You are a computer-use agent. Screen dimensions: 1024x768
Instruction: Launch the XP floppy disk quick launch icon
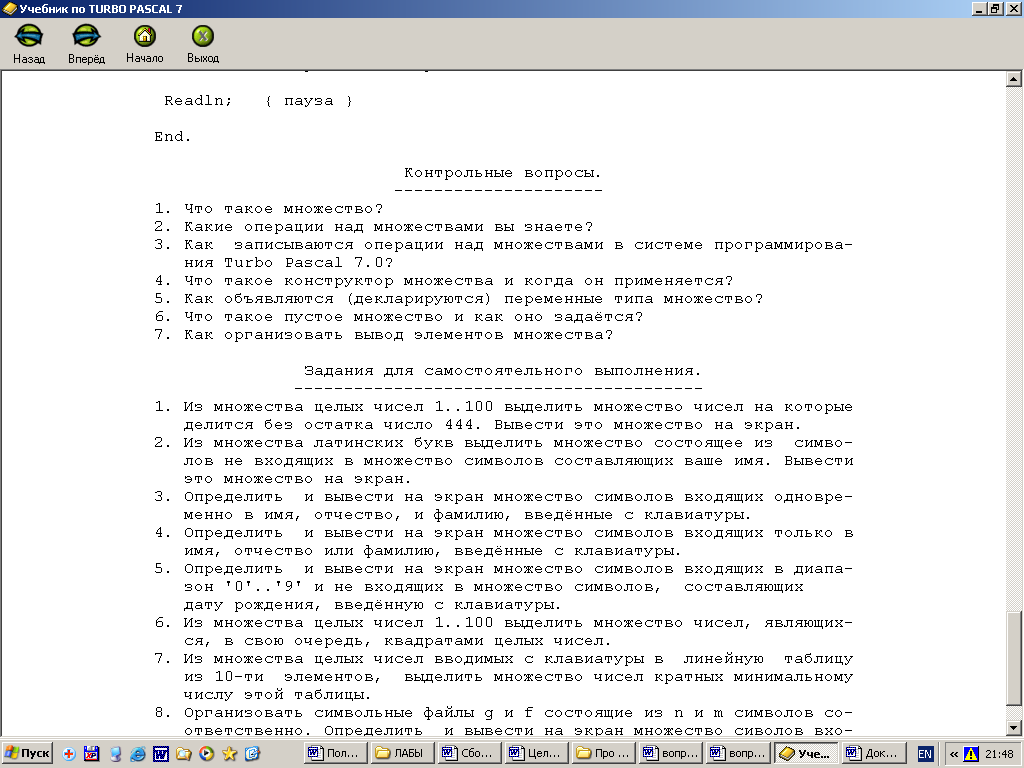92,754
